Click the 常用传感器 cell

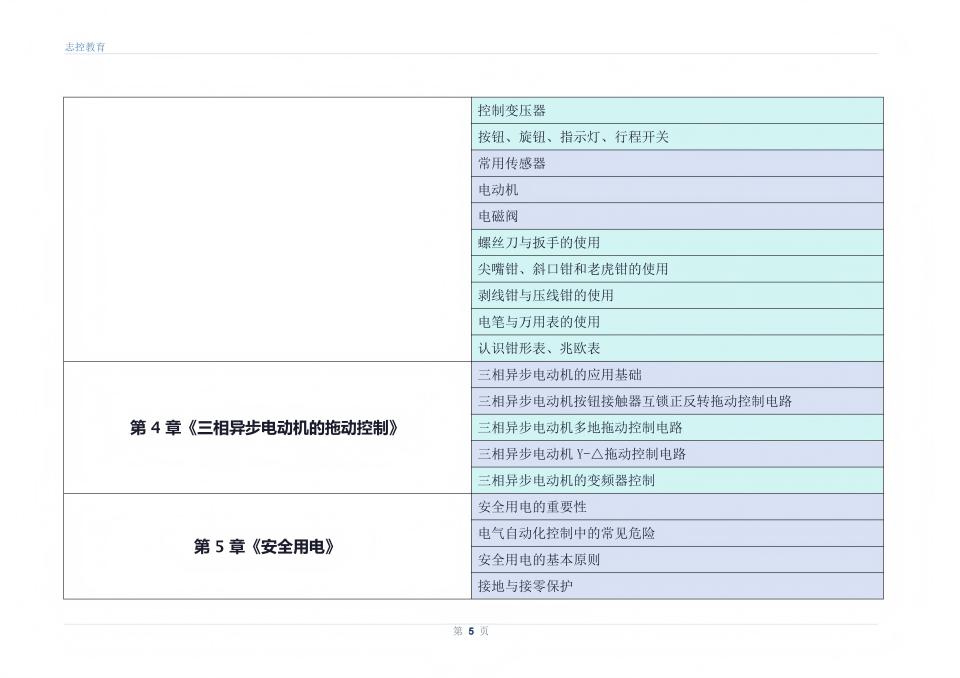point(677,164)
